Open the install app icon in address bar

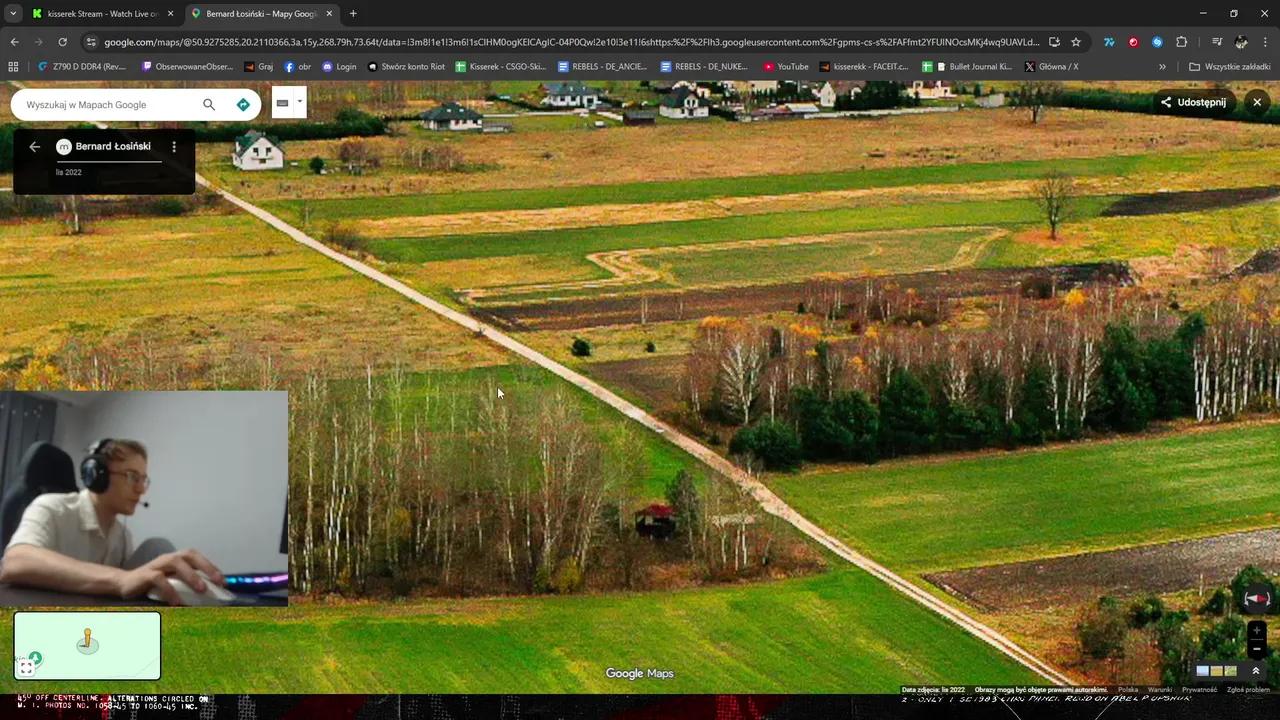[1054, 42]
